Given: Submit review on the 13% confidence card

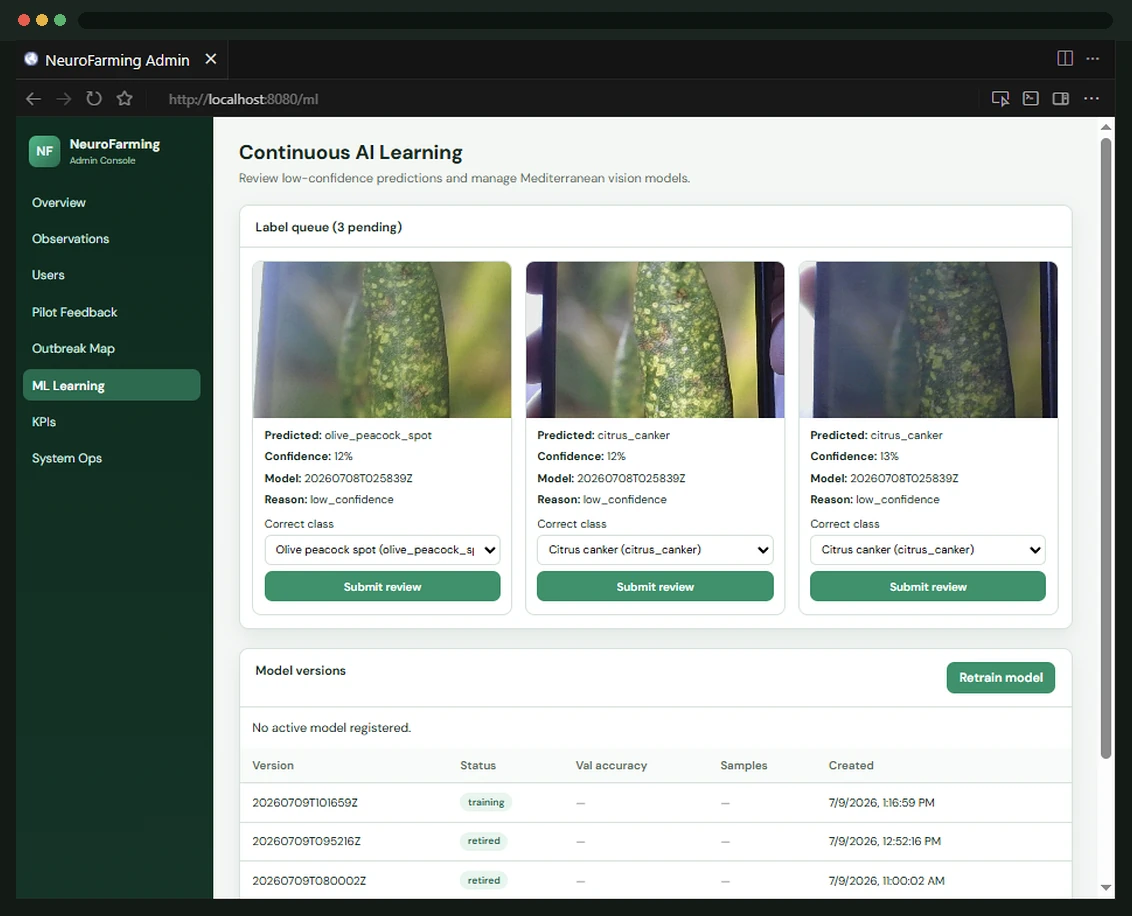Looking at the screenshot, I should (928, 587).
